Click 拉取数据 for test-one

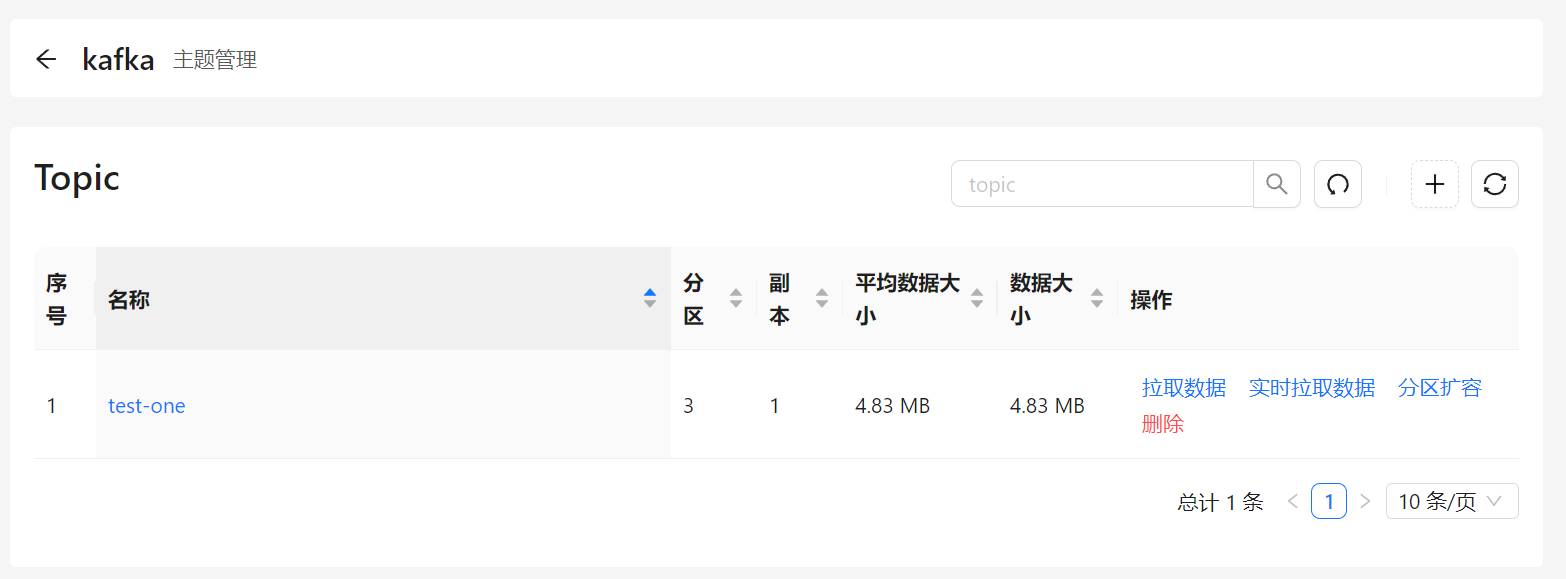point(1184,388)
